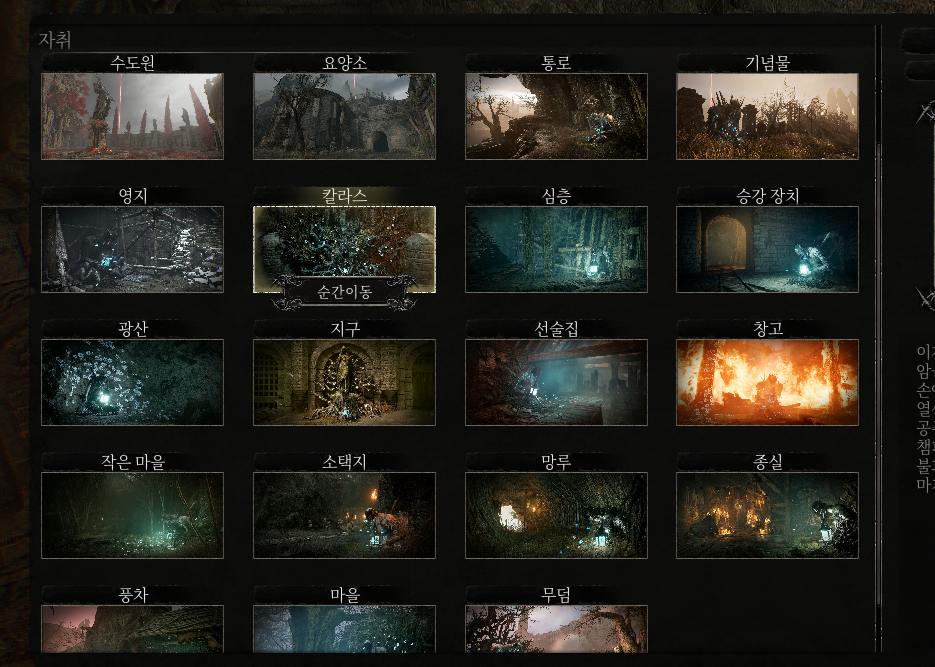Open the 영지 vestige image
The width and height of the screenshot is (935, 667).
(132, 249)
